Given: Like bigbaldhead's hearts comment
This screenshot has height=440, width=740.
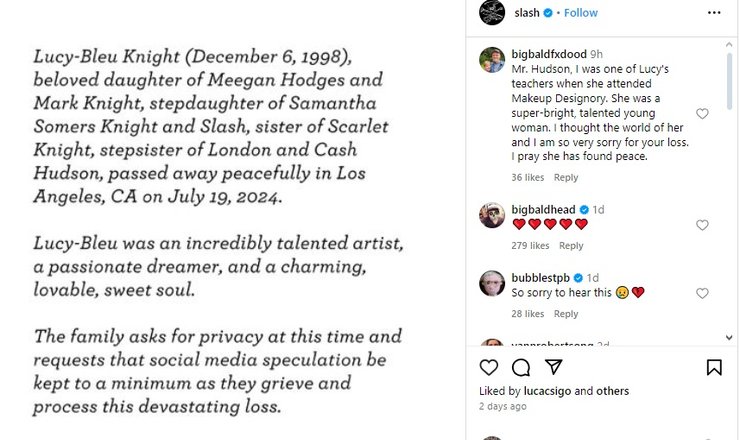Looking at the screenshot, I should 702,225.
